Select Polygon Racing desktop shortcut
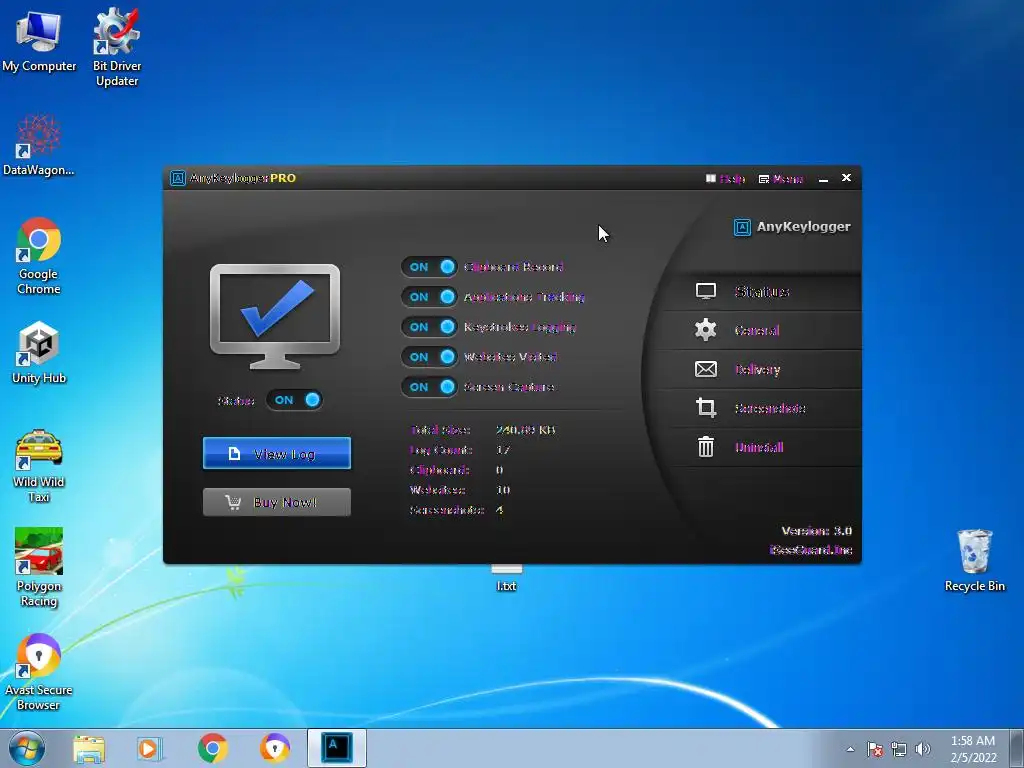This screenshot has width=1024, height=768. 39,568
